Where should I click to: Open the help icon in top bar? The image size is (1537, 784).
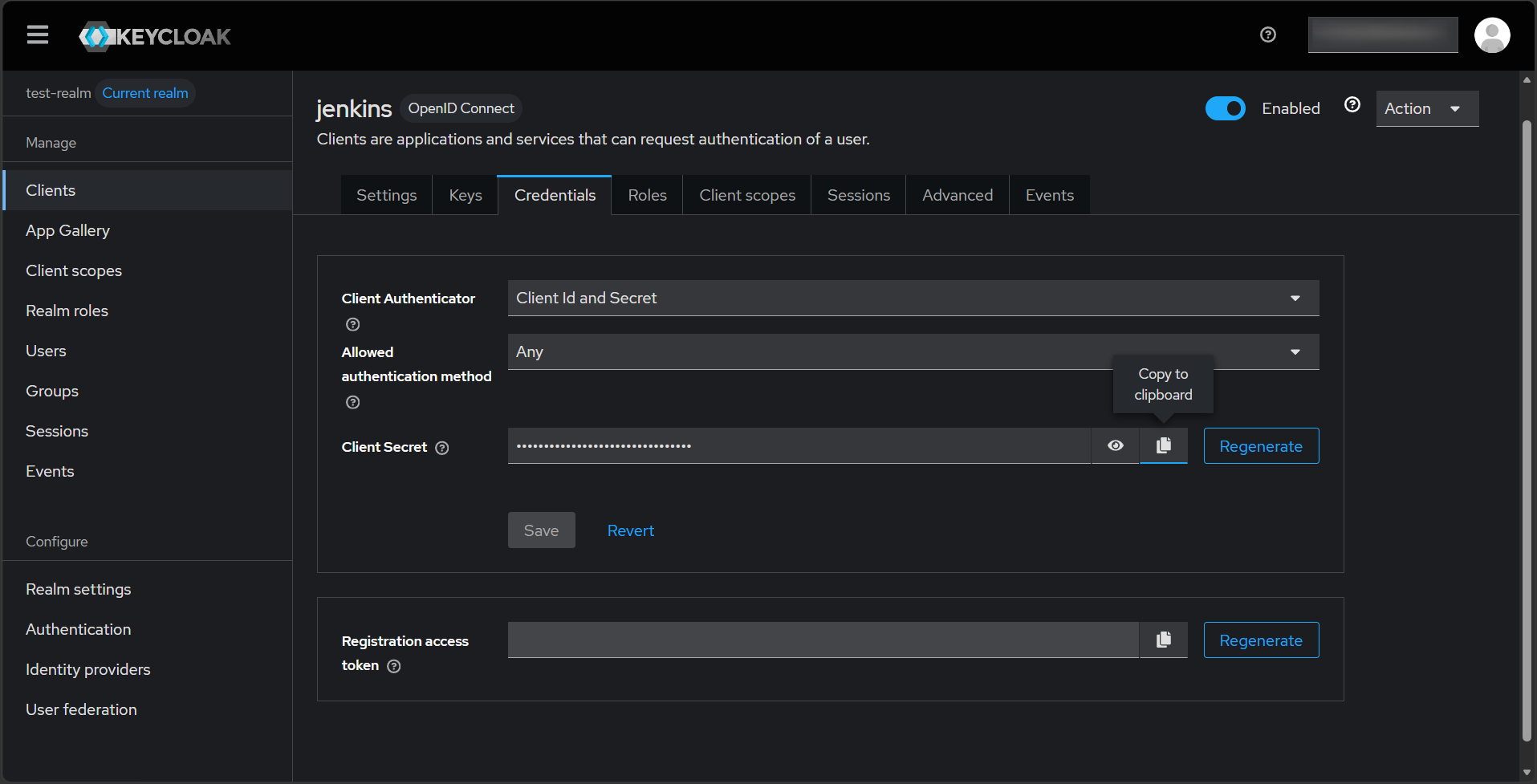(x=1268, y=35)
